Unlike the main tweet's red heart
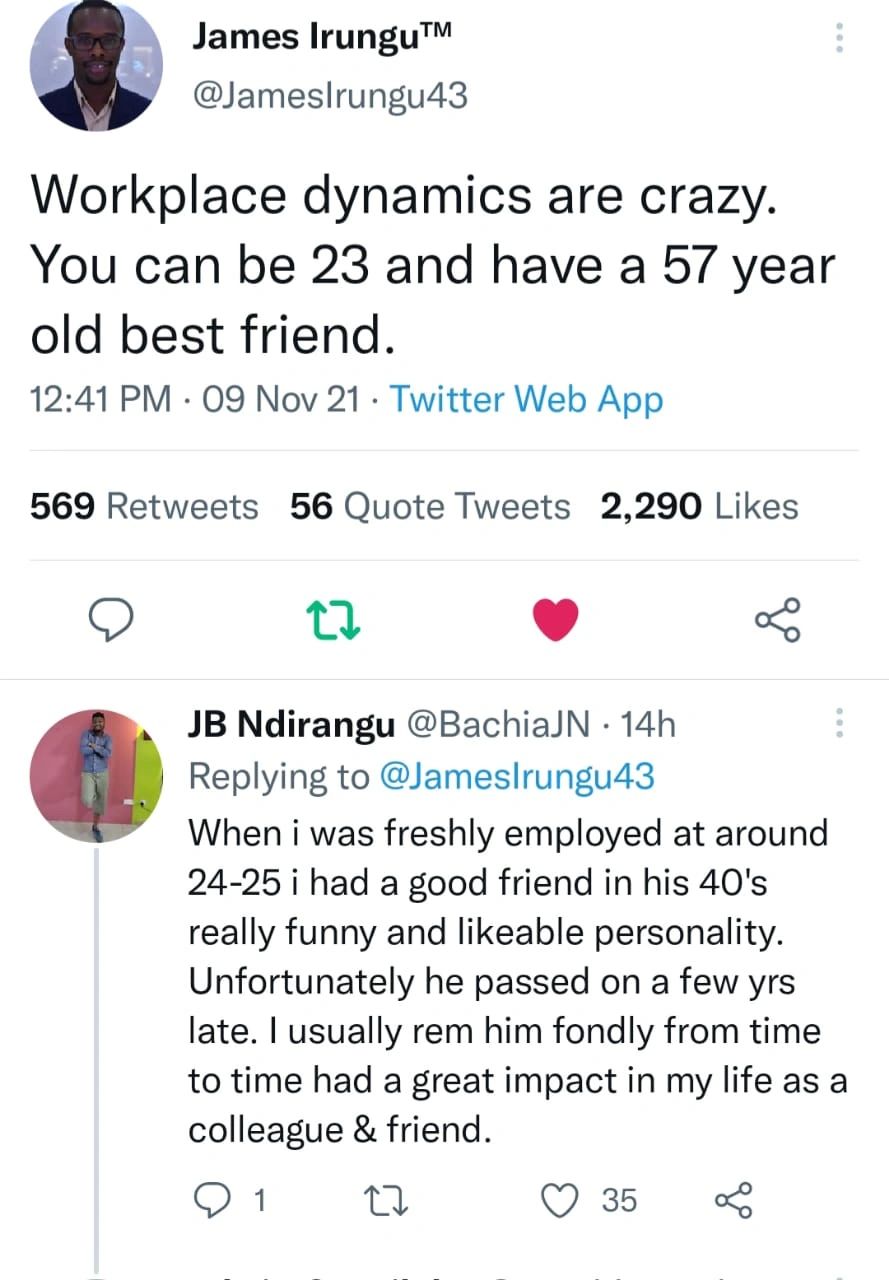 (x=555, y=620)
